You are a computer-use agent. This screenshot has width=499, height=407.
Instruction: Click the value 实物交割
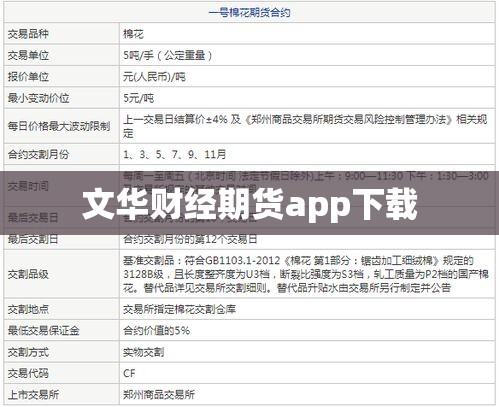(x=144, y=352)
